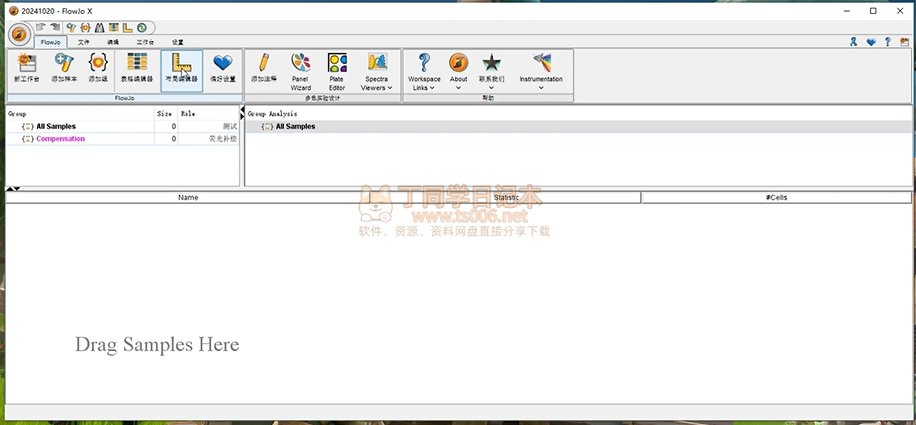Launch the Panel Wizard

pos(301,71)
